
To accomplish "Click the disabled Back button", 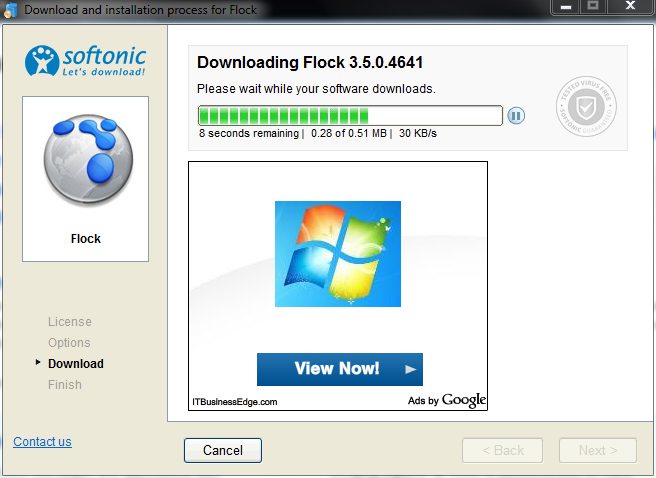I will click(x=502, y=450).
